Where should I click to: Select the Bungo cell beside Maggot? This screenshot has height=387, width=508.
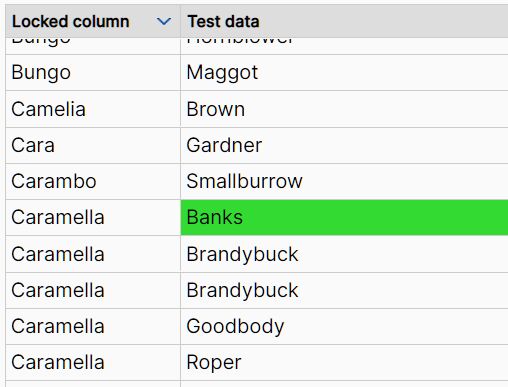pyautogui.click(x=93, y=72)
